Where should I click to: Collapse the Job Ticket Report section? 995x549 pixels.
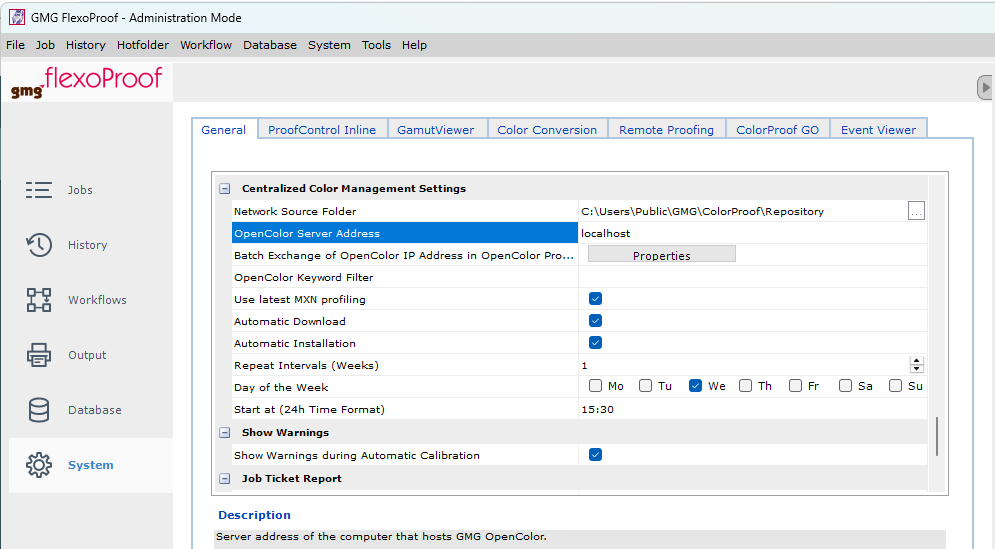[225, 479]
